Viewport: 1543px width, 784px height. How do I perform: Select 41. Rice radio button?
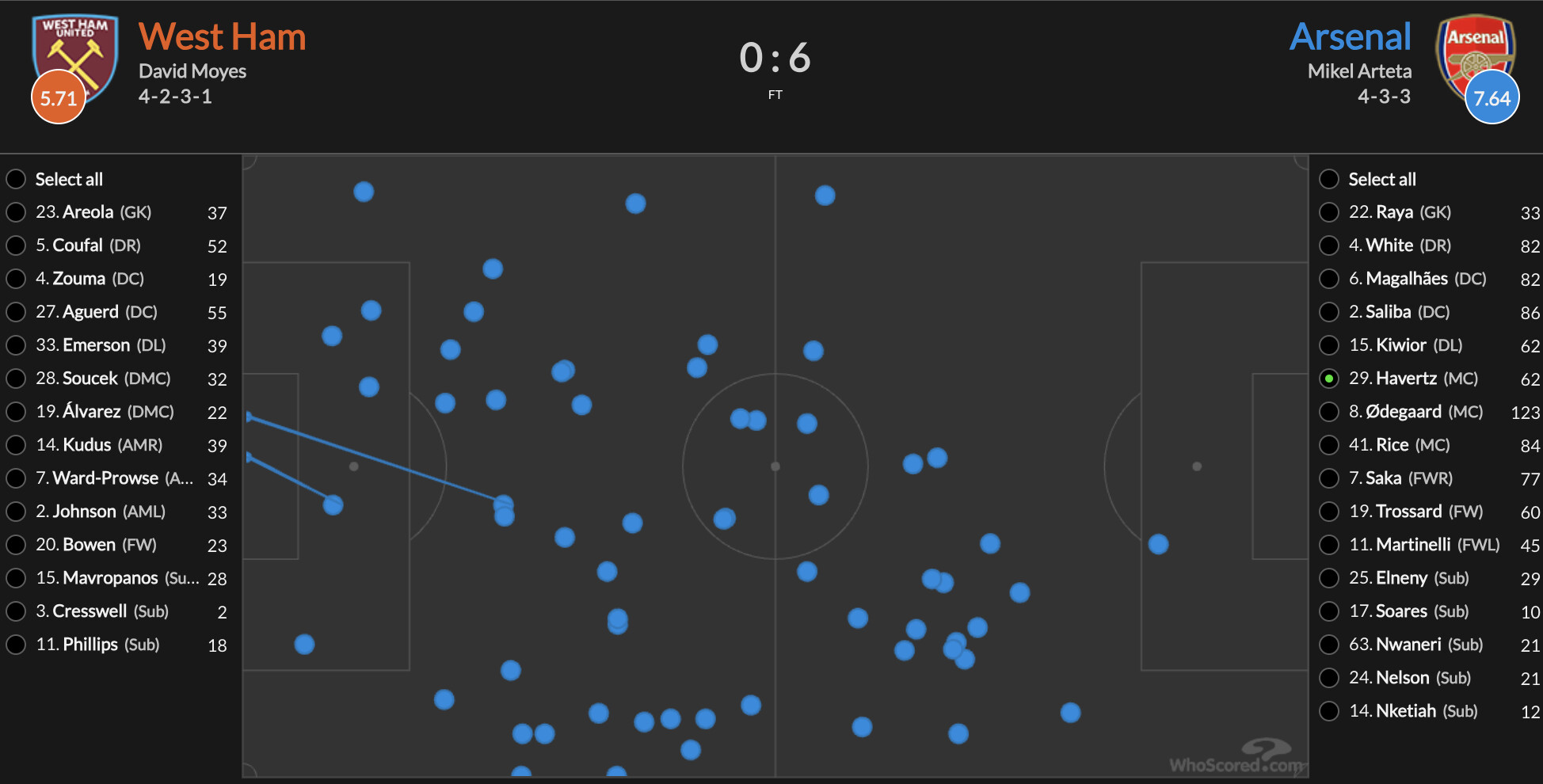[1329, 445]
